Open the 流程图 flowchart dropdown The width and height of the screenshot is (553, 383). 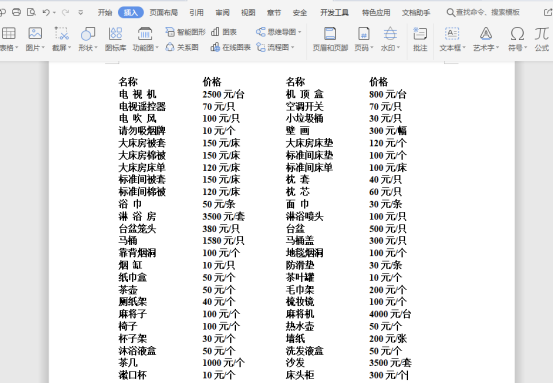coord(275,47)
